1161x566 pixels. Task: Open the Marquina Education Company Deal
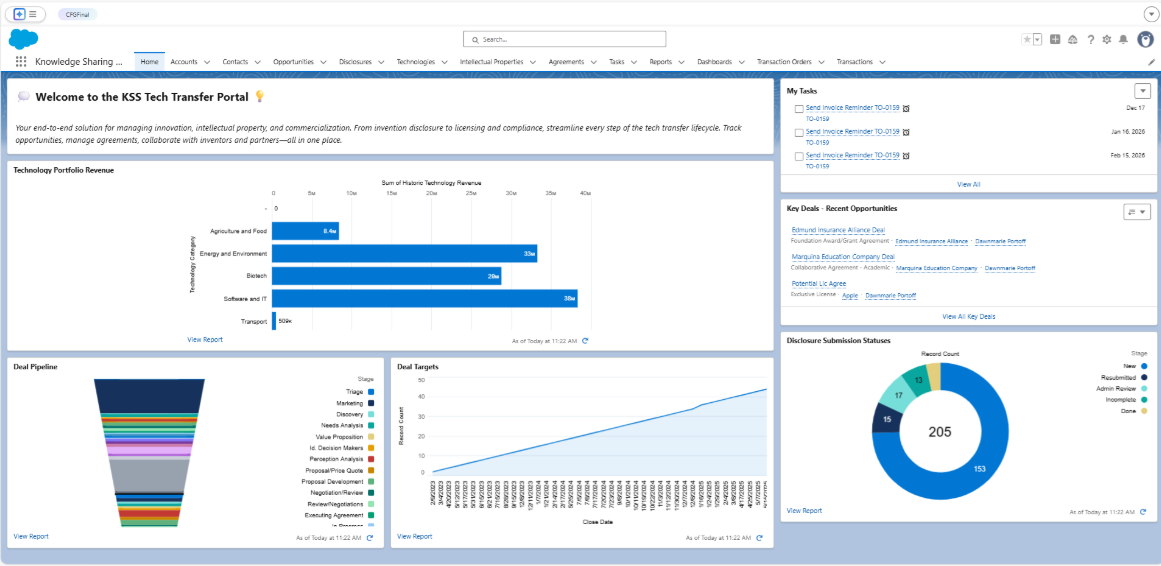(843, 257)
